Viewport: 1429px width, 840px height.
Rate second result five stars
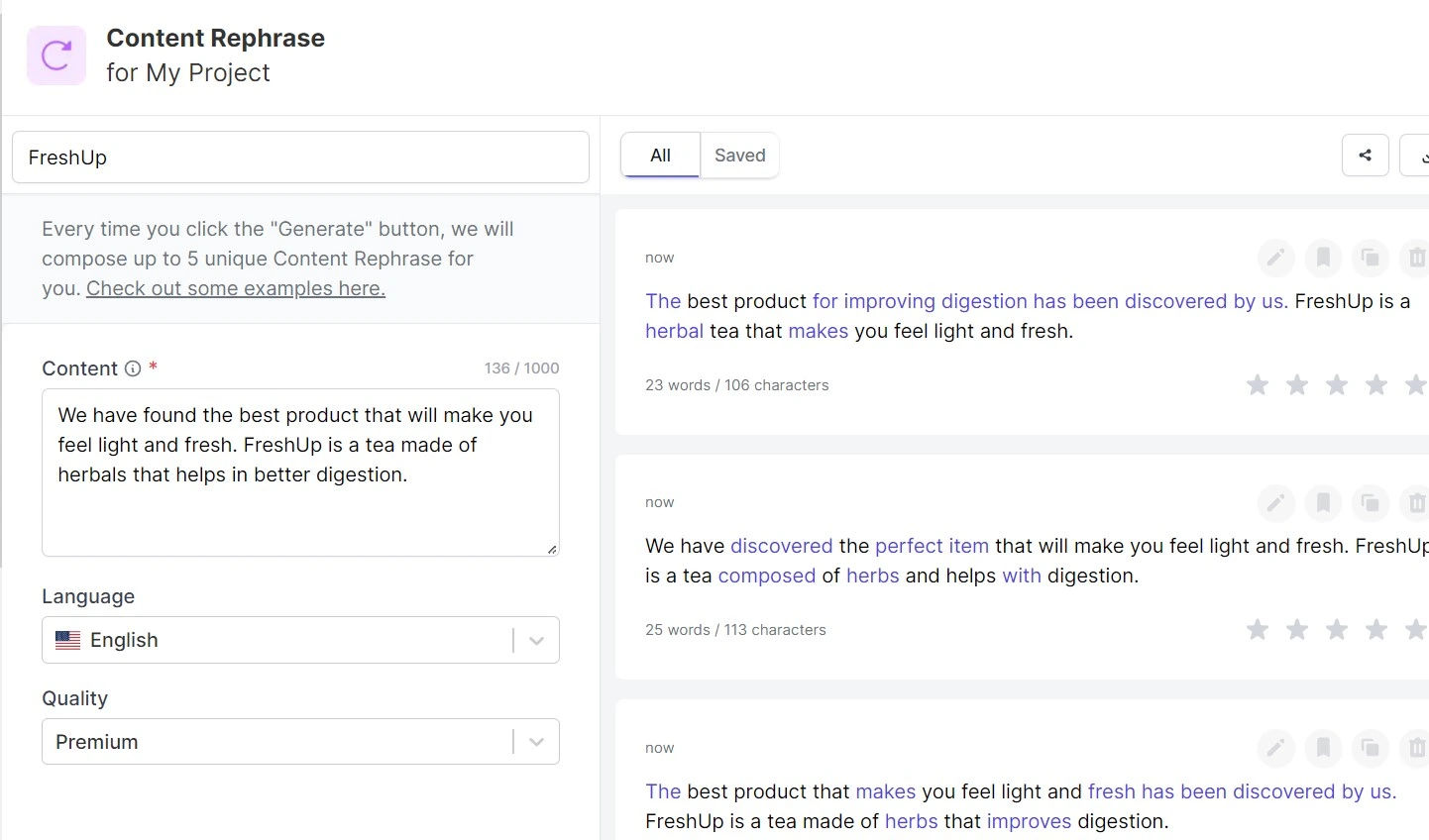click(x=1416, y=629)
